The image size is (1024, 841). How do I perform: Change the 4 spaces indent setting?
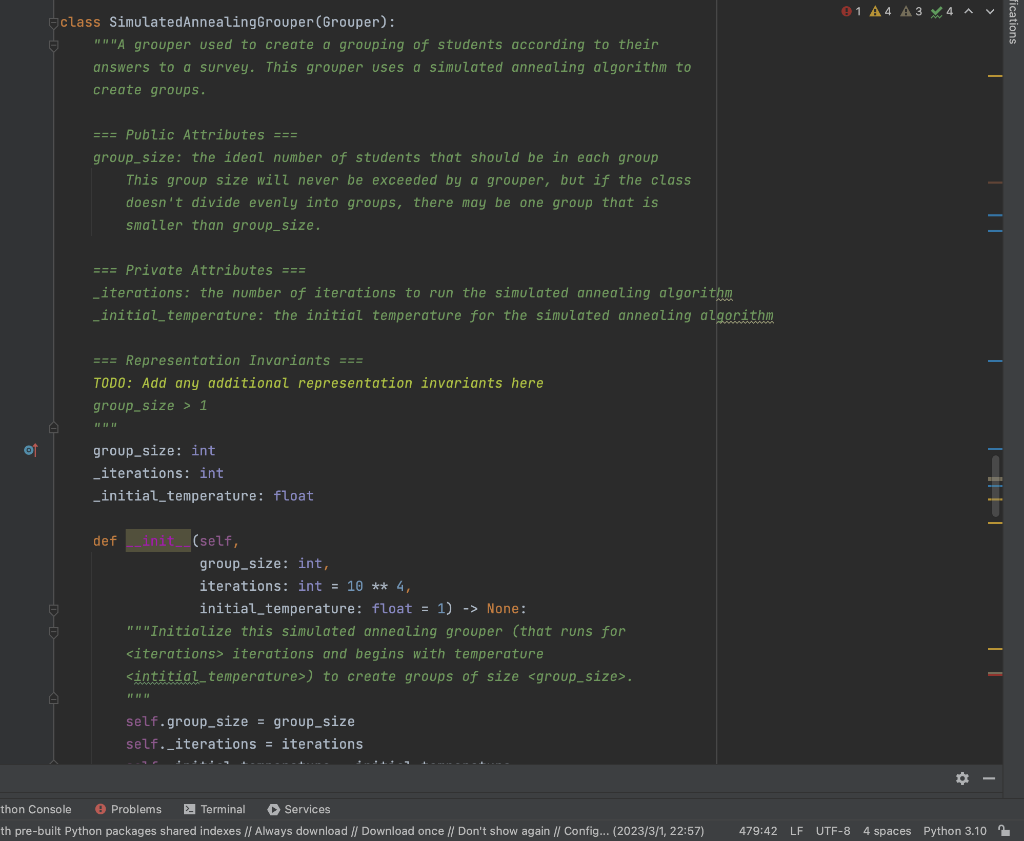coord(887,831)
